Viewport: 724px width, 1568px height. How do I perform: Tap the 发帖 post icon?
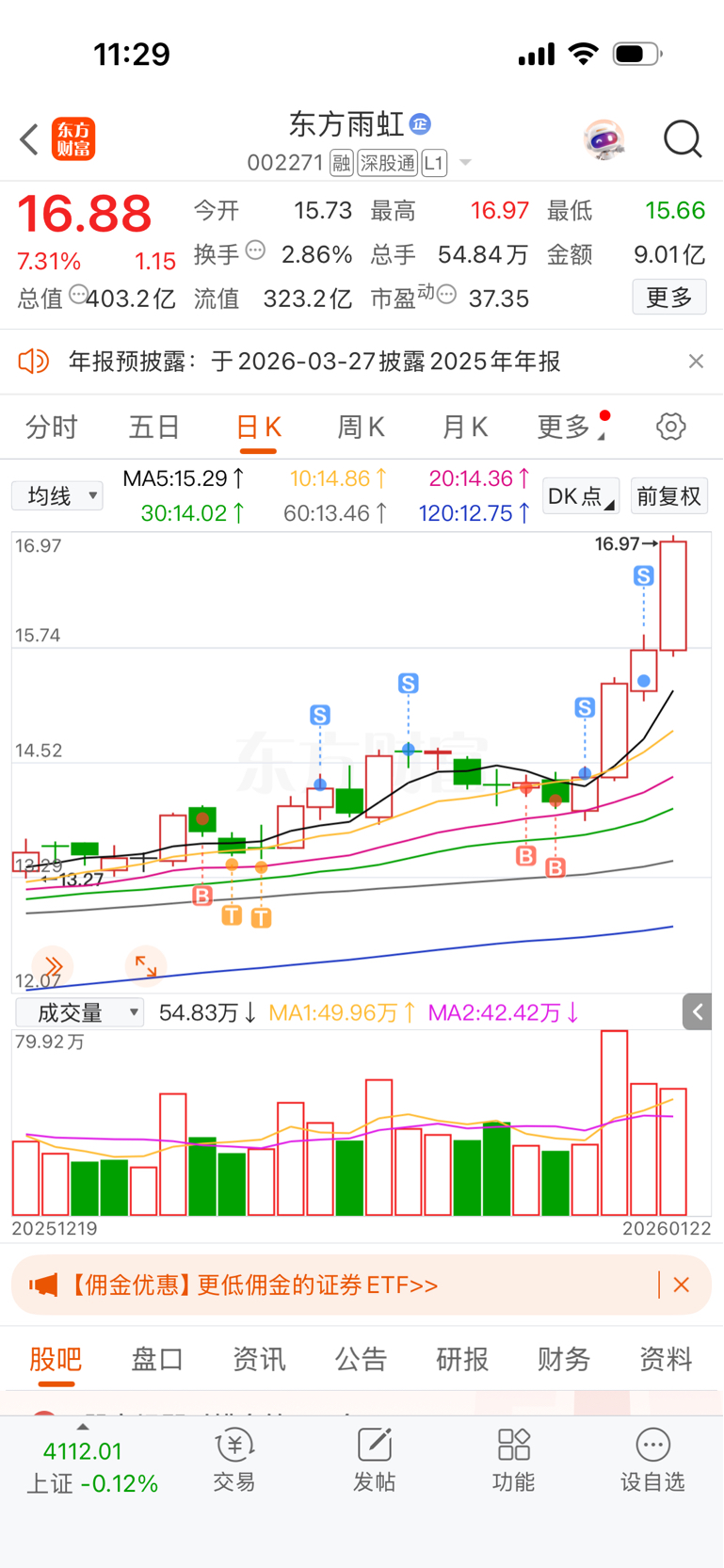point(374,1460)
